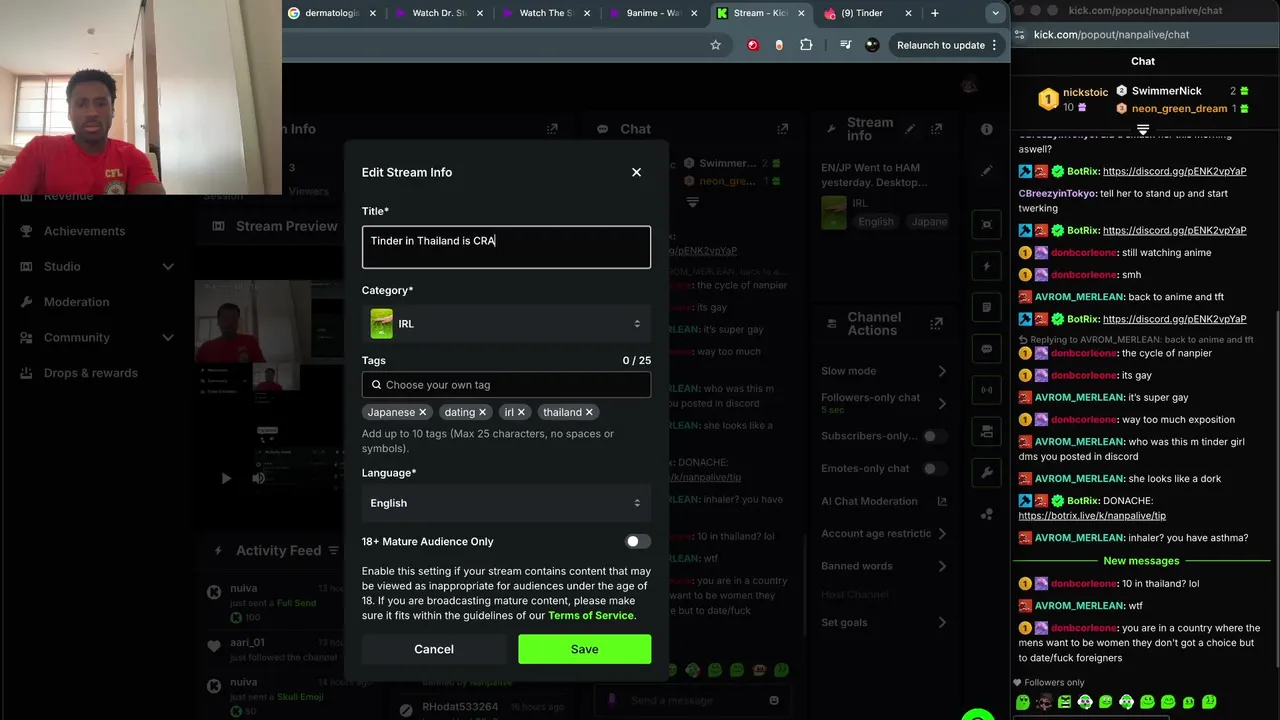
Task: Click SwimmerNick in the chat leaderboard
Action: [x=1166, y=91]
